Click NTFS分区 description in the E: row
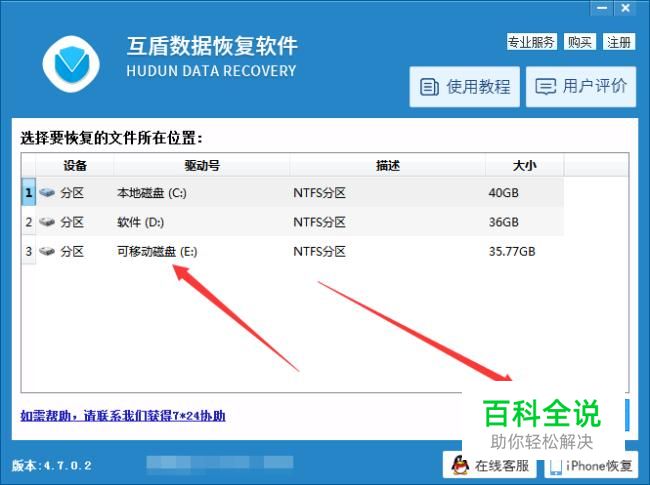This screenshot has width=650, height=485. coord(319,252)
